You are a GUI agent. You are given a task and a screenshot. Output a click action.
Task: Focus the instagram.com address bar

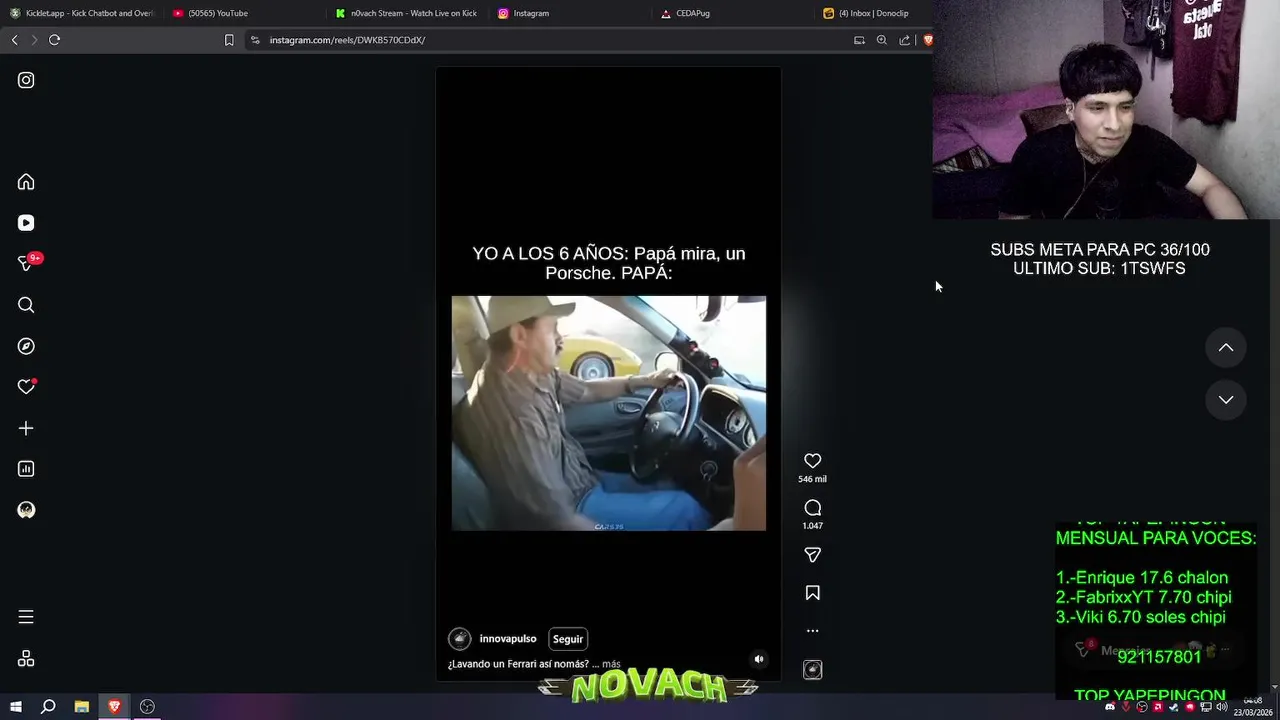click(550, 40)
